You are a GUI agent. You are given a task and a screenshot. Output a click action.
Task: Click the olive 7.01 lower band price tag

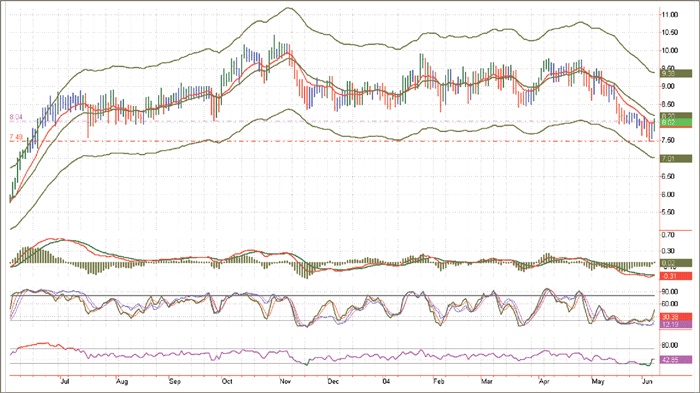point(676,159)
